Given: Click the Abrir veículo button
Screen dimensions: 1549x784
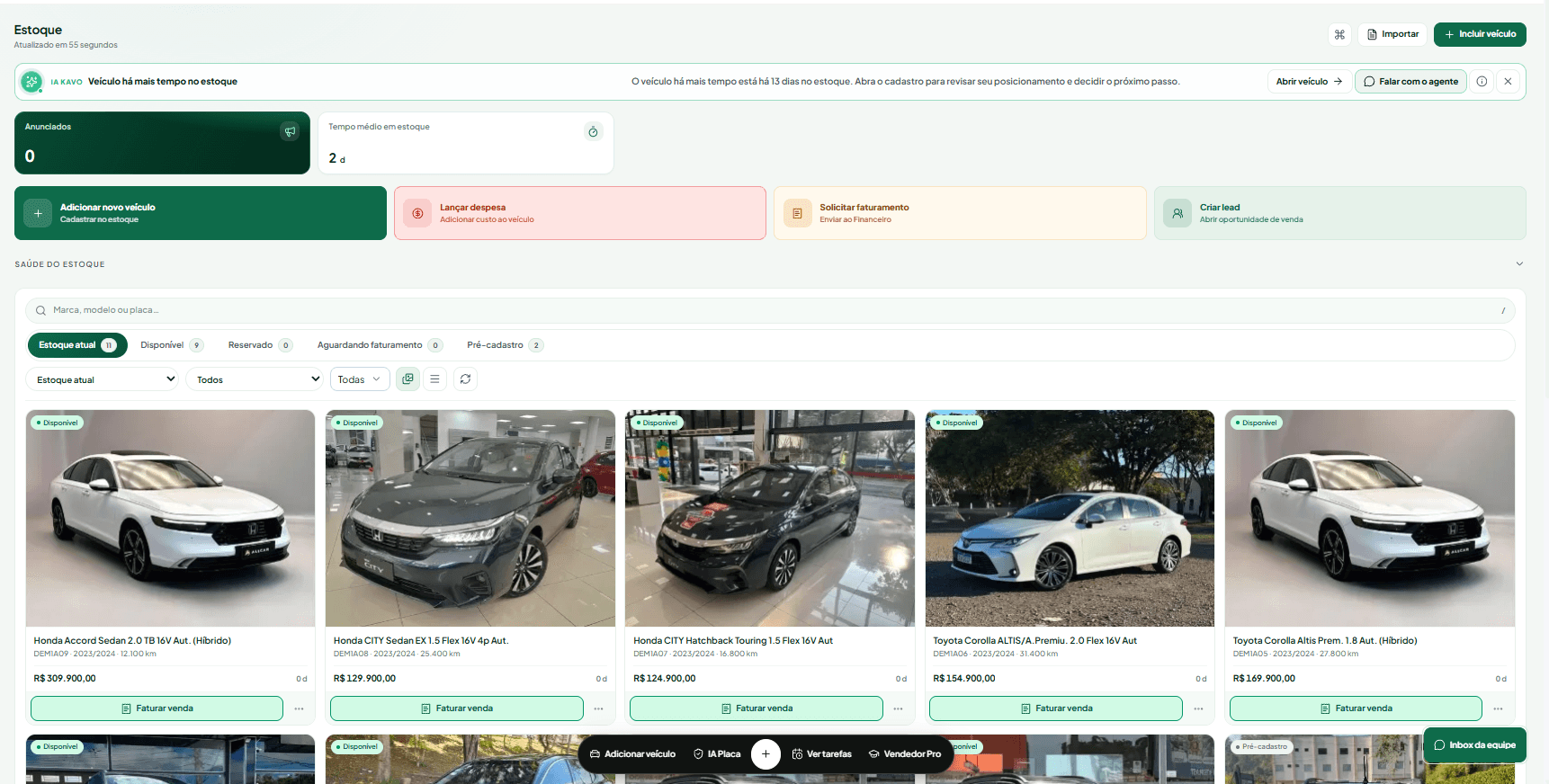Looking at the screenshot, I should [1309, 82].
